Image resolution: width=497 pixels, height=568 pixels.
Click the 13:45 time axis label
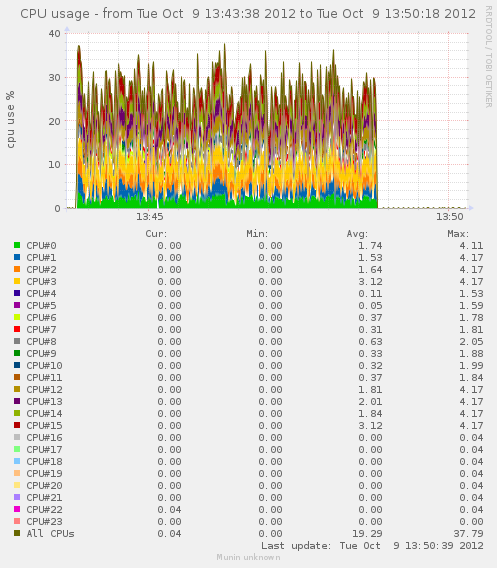(x=150, y=217)
